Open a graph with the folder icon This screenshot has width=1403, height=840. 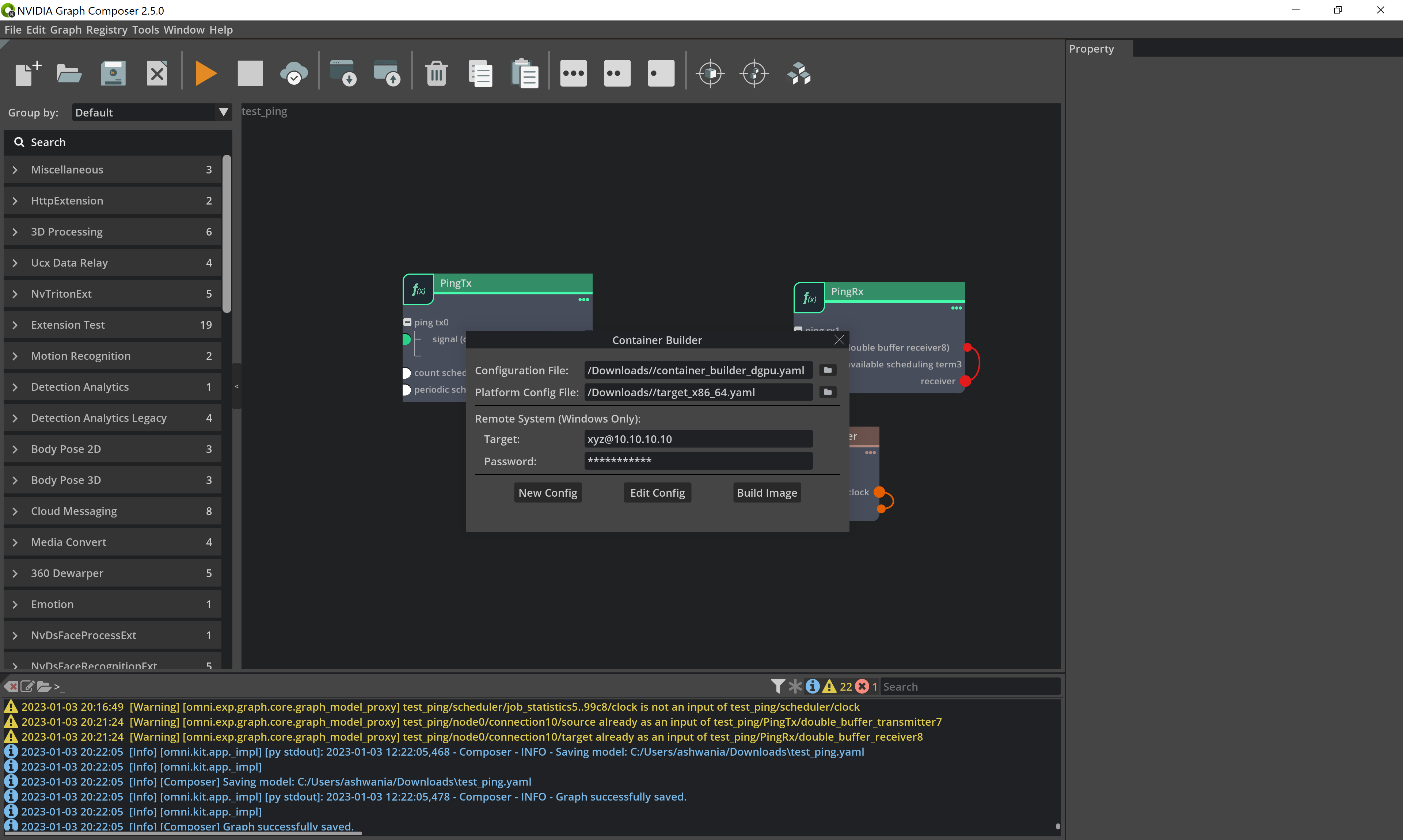(x=69, y=73)
